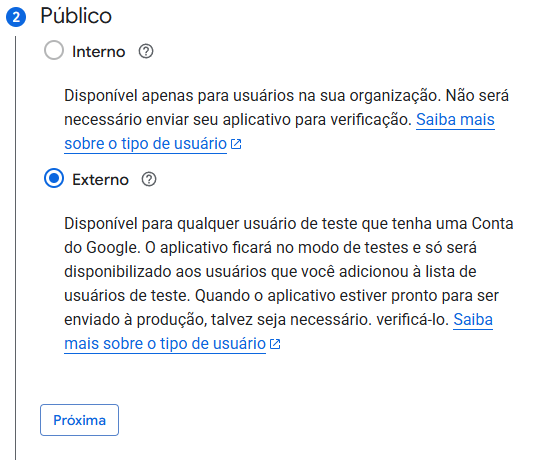Image resolution: width=537 pixels, height=470 pixels.
Task: Select the Interno radio button
Action: (x=54, y=50)
